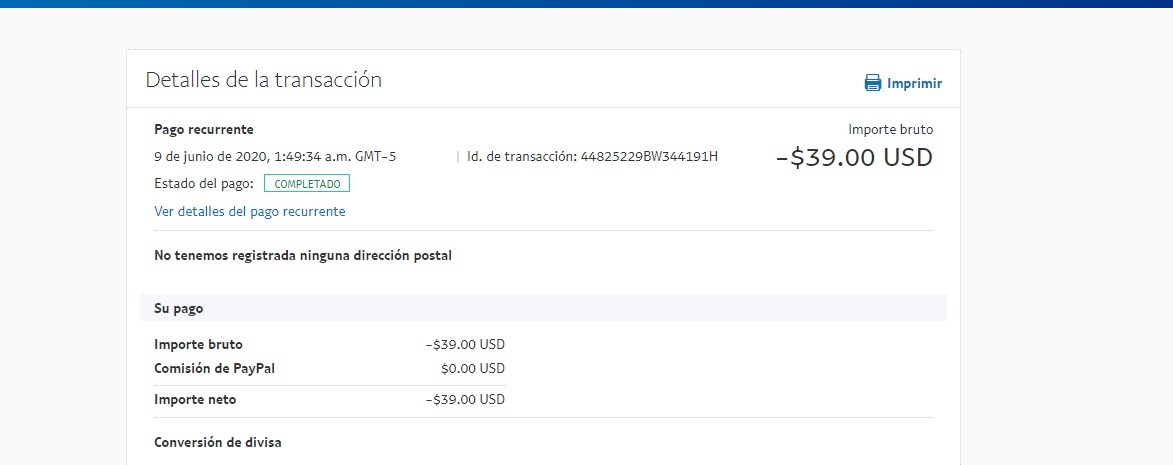This screenshot has width=1173, height=465.
Task: Click the blue header bar at page top
Action: click(x=586, y=4)
